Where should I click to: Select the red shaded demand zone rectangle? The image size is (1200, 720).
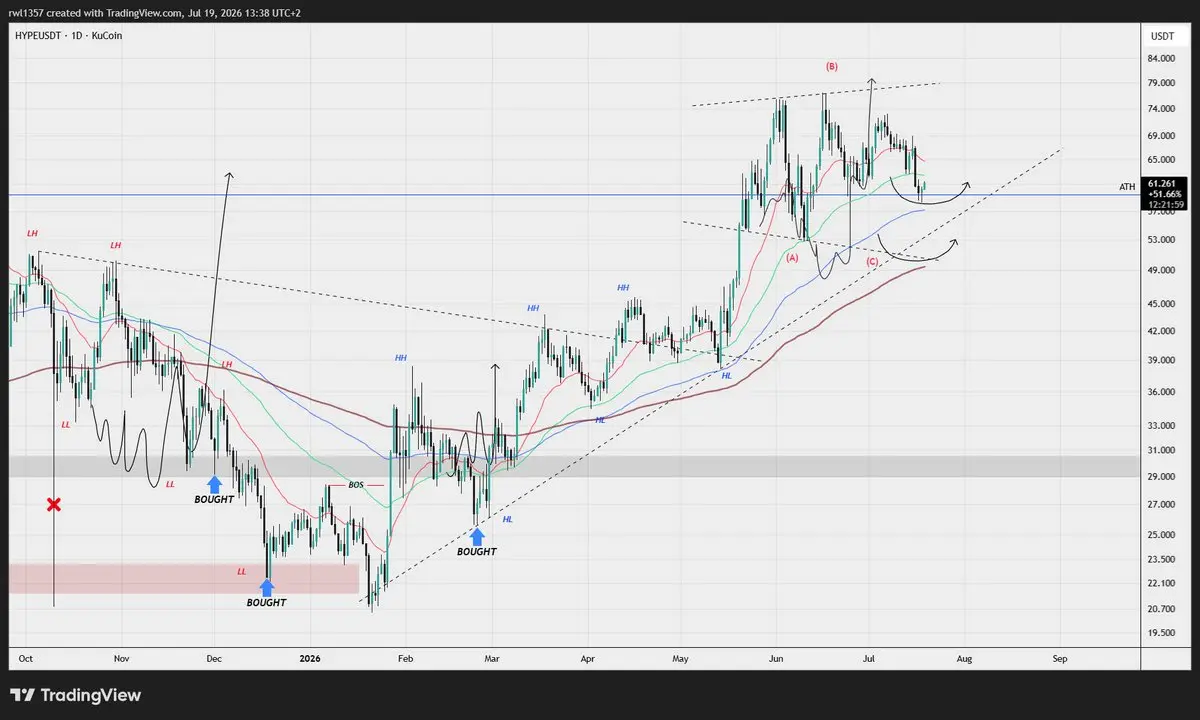tap(183, 579)
